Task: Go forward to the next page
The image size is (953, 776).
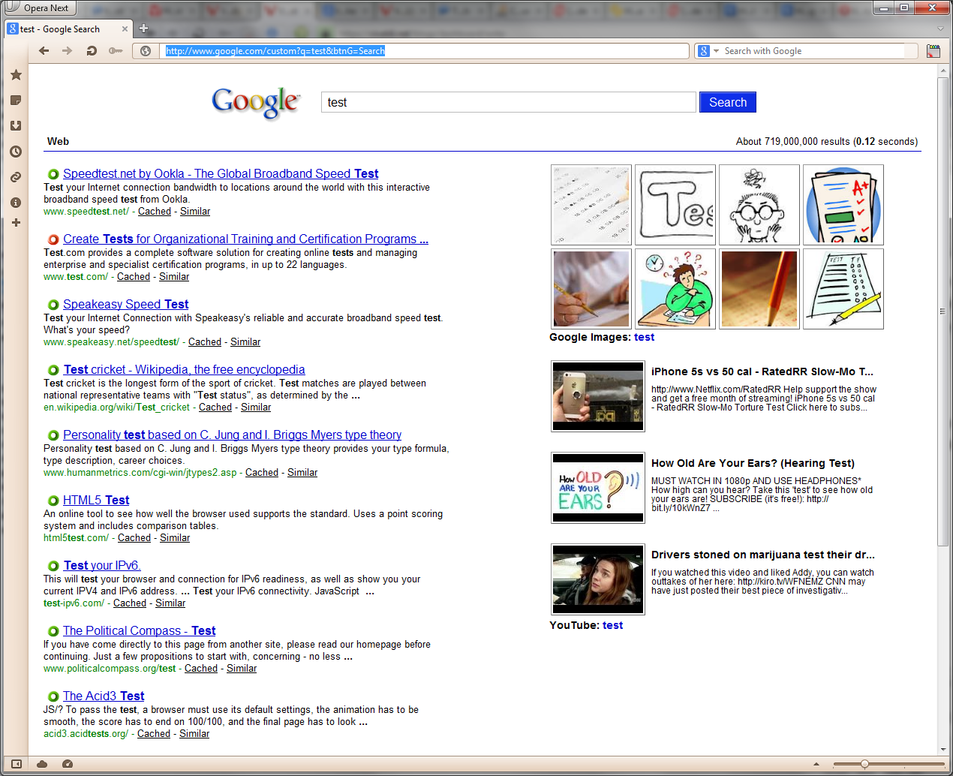Action: [67, 51]
